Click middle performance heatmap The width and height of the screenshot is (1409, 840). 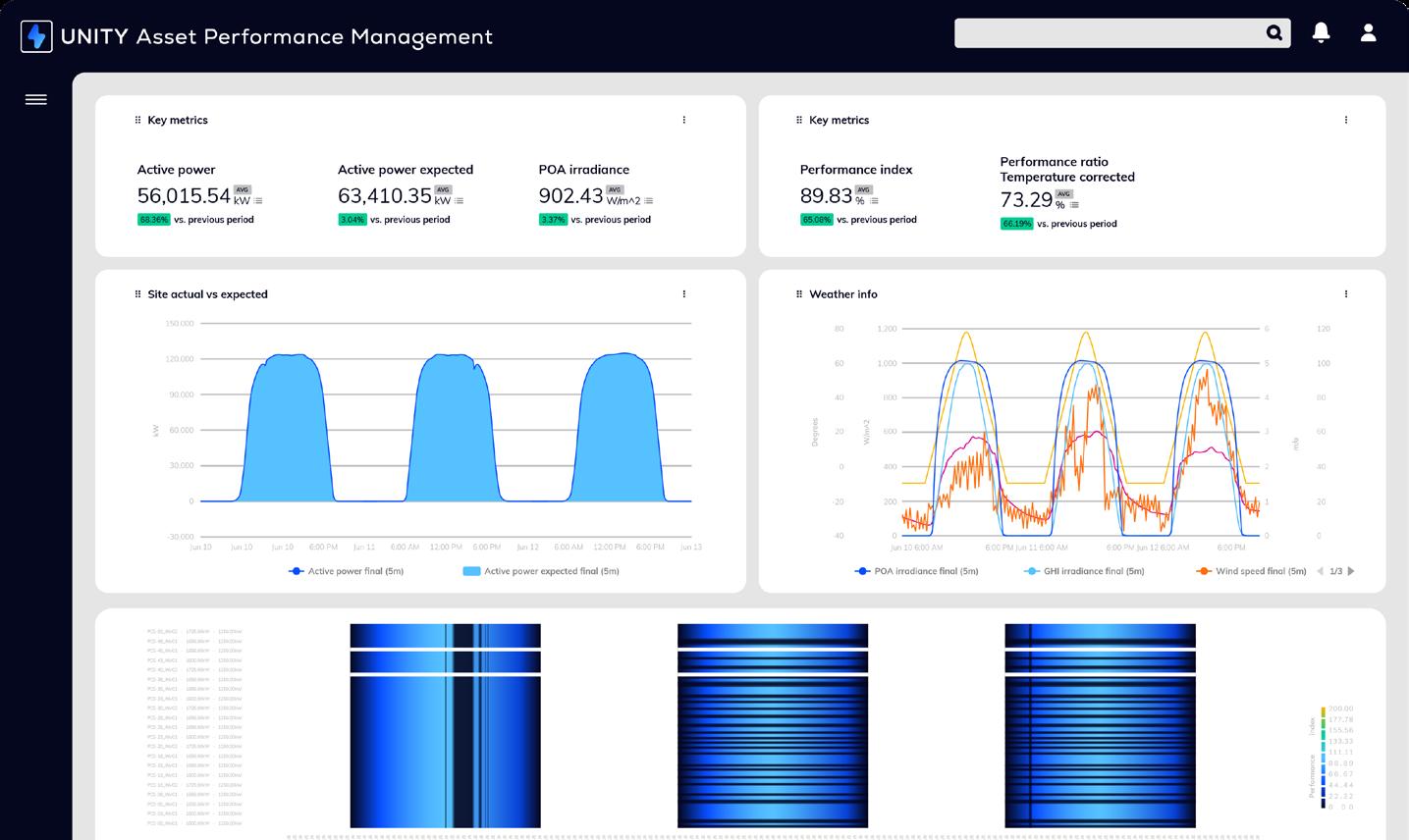[773, 726]
